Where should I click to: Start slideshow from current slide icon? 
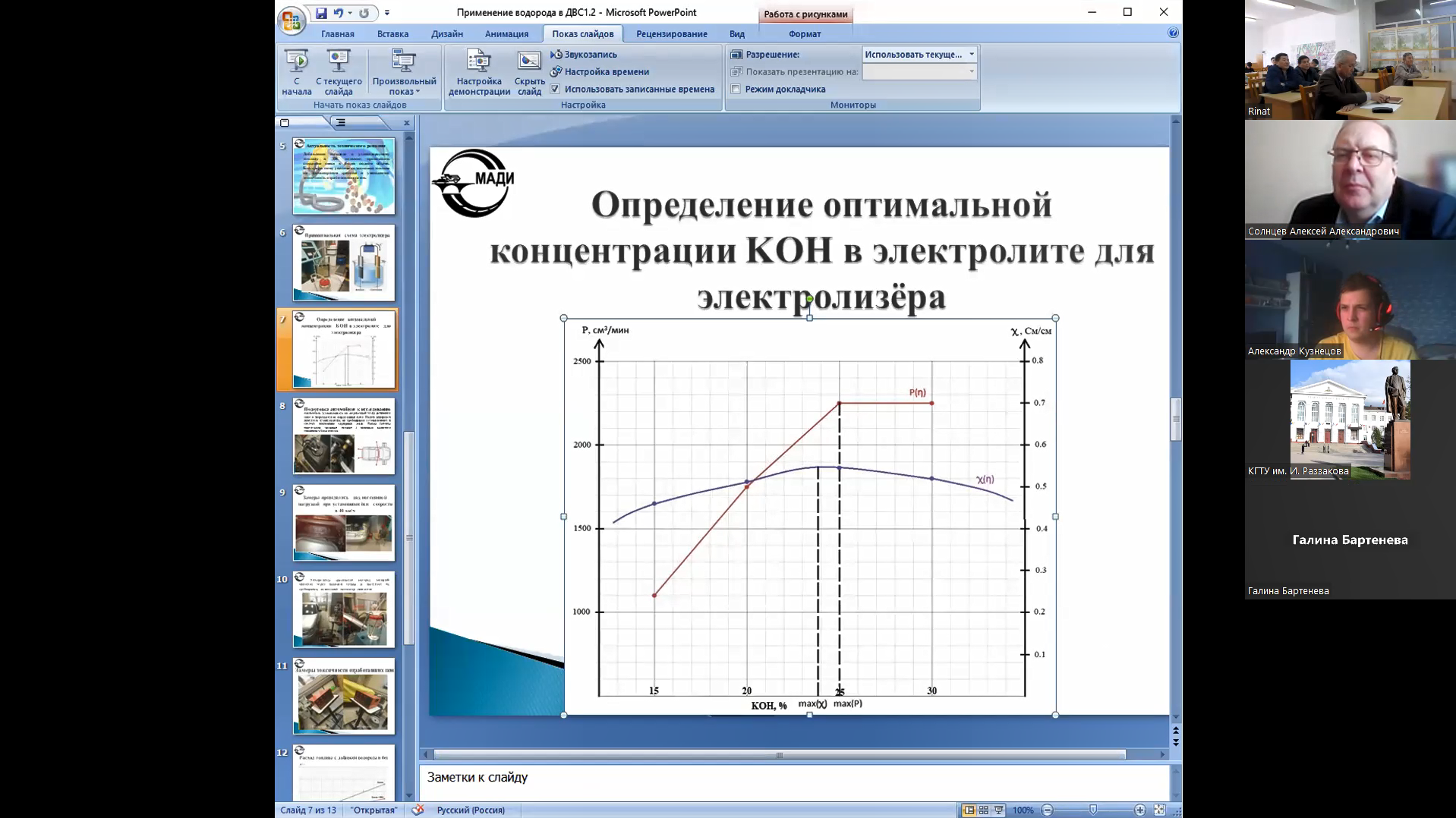coord(339,61)
